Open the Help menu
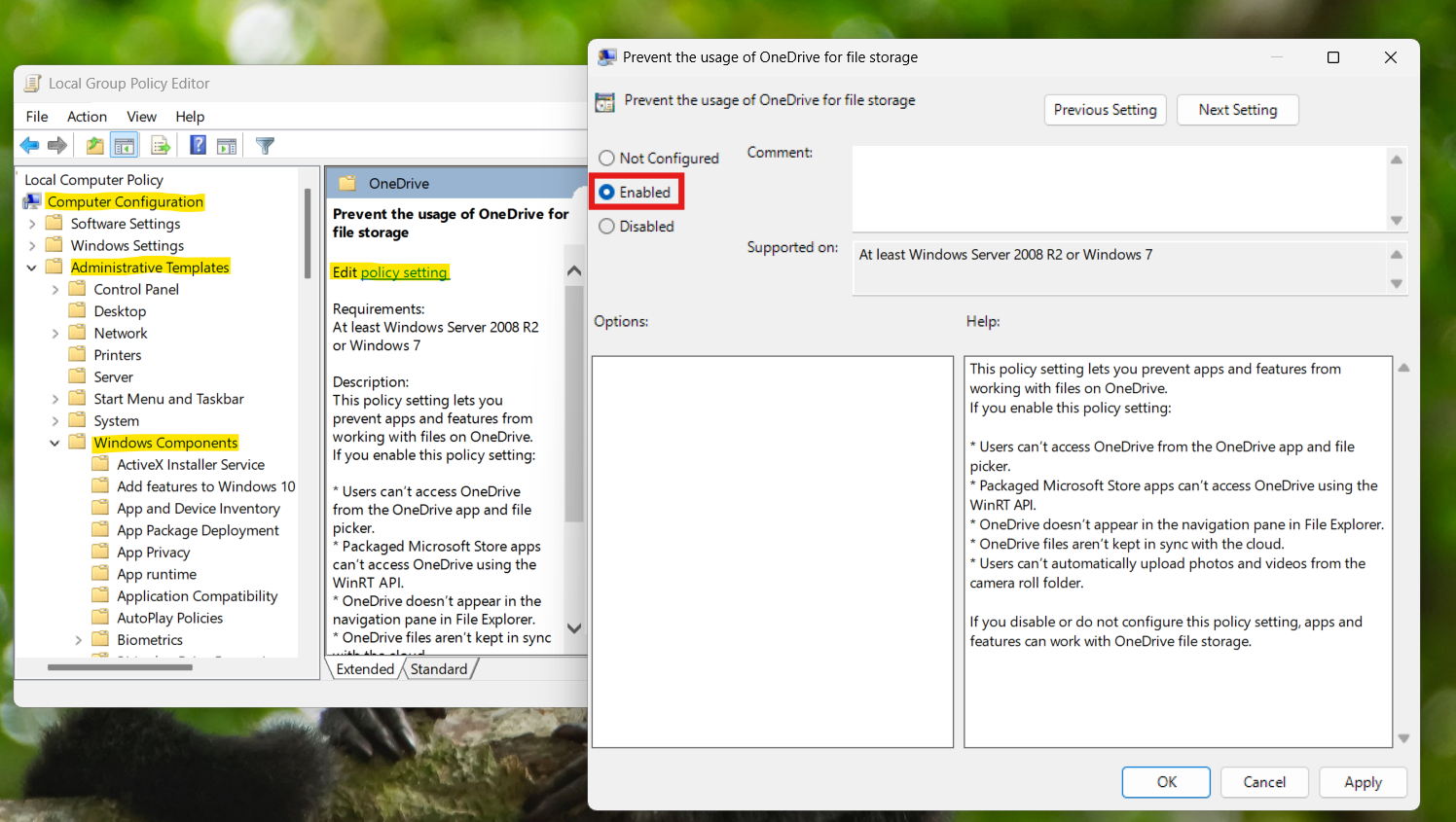Screen dimensions: 1456x822 point(190,117)
